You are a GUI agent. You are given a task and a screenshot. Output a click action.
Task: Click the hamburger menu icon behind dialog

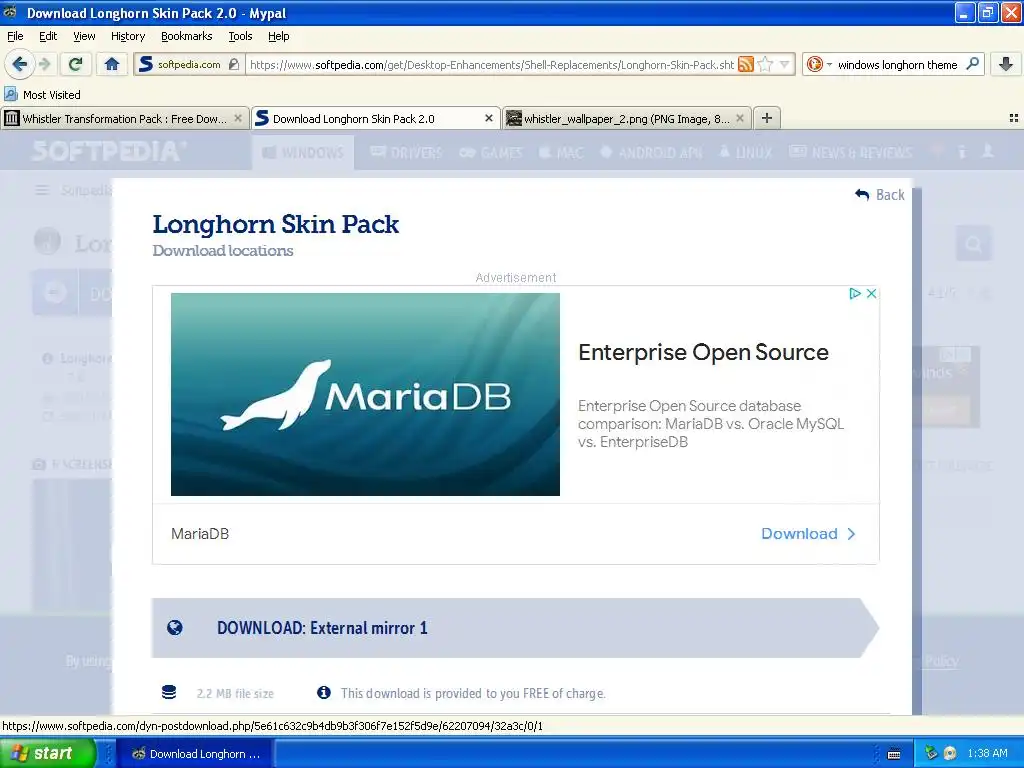pyautogui.click(x=42, y=190)
